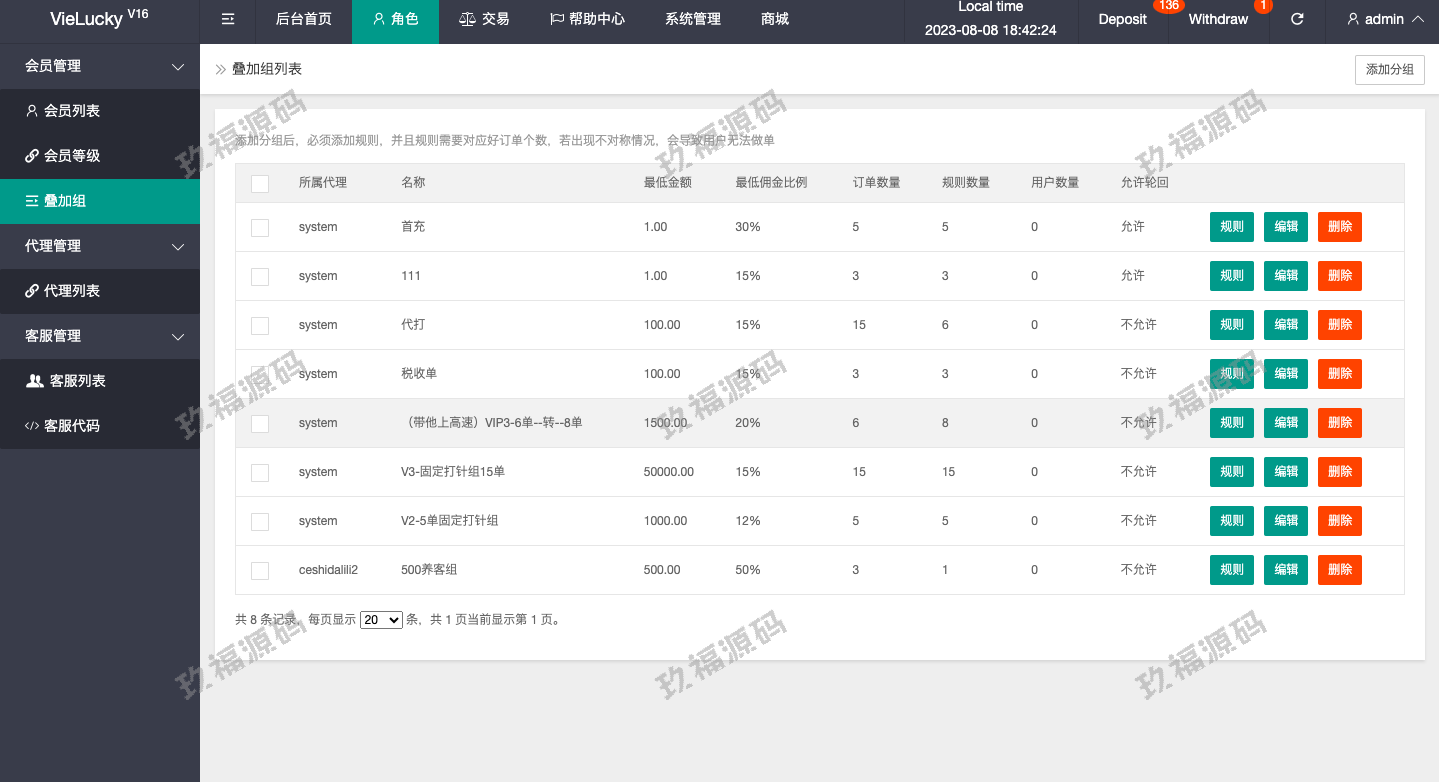The width and height of the screenshot is (1439, 782).
Task: Select the checkbox for 500养客组 row
Action: coord(260,570)
